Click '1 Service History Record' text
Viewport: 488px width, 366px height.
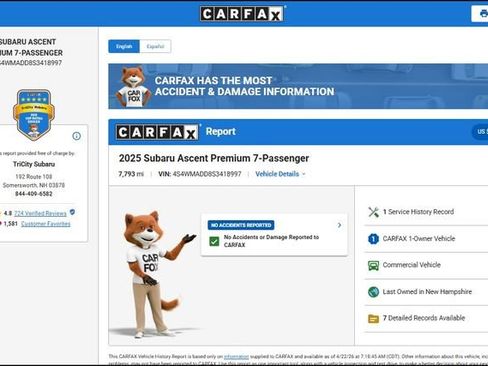(x=418, y=212)
